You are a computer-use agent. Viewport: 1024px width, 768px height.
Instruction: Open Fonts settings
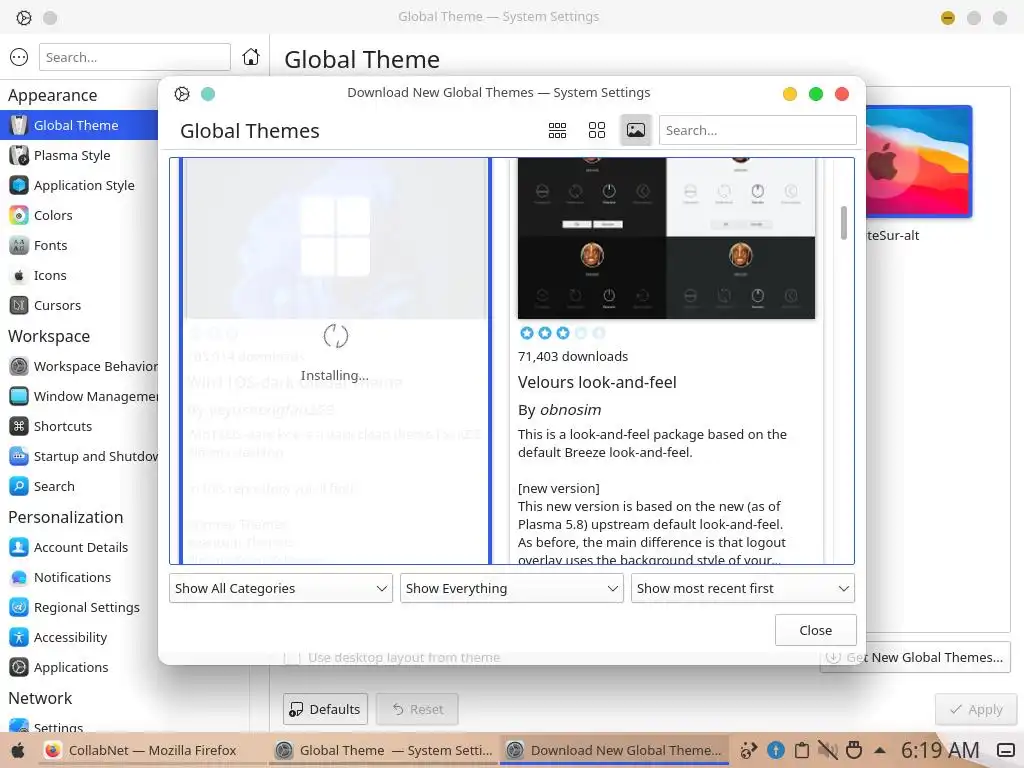tap(79, 246)
